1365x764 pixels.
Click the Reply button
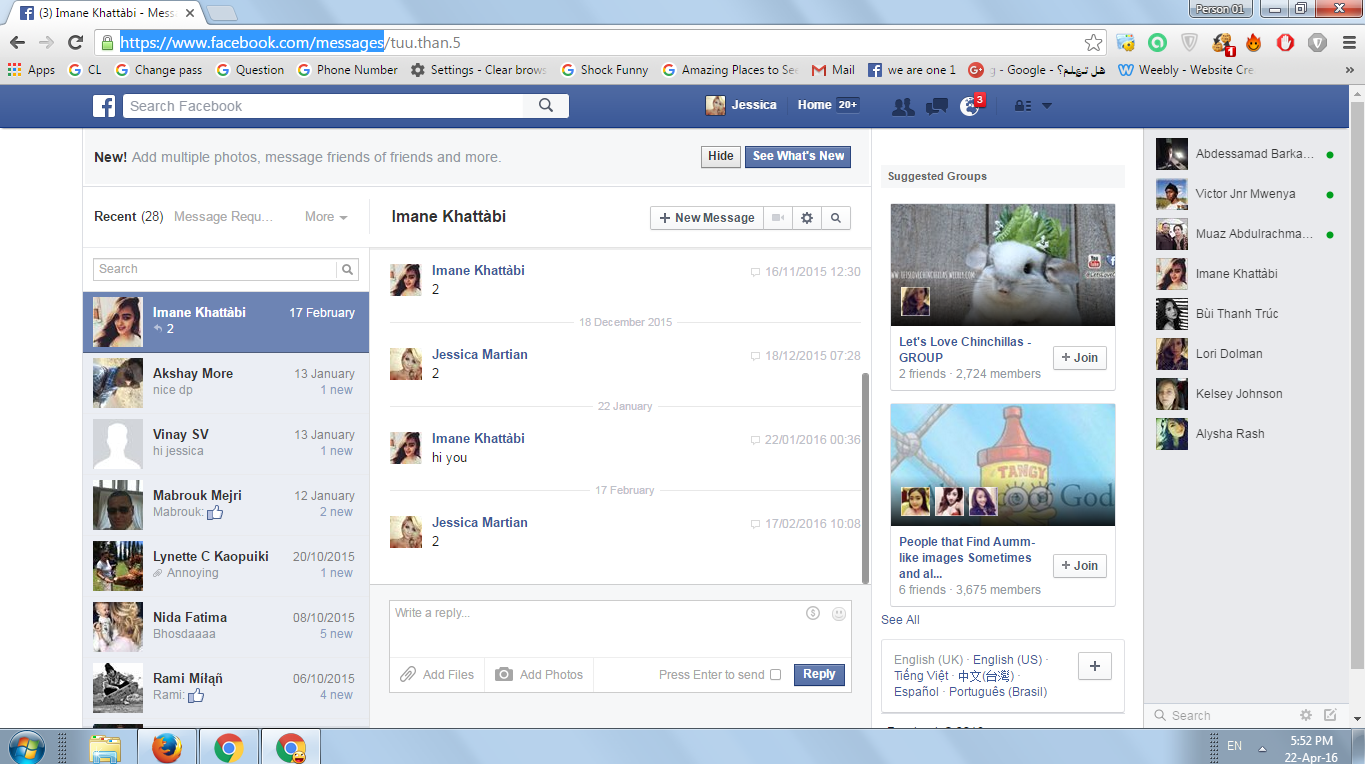pyautogui.click(x=819, y=675)
